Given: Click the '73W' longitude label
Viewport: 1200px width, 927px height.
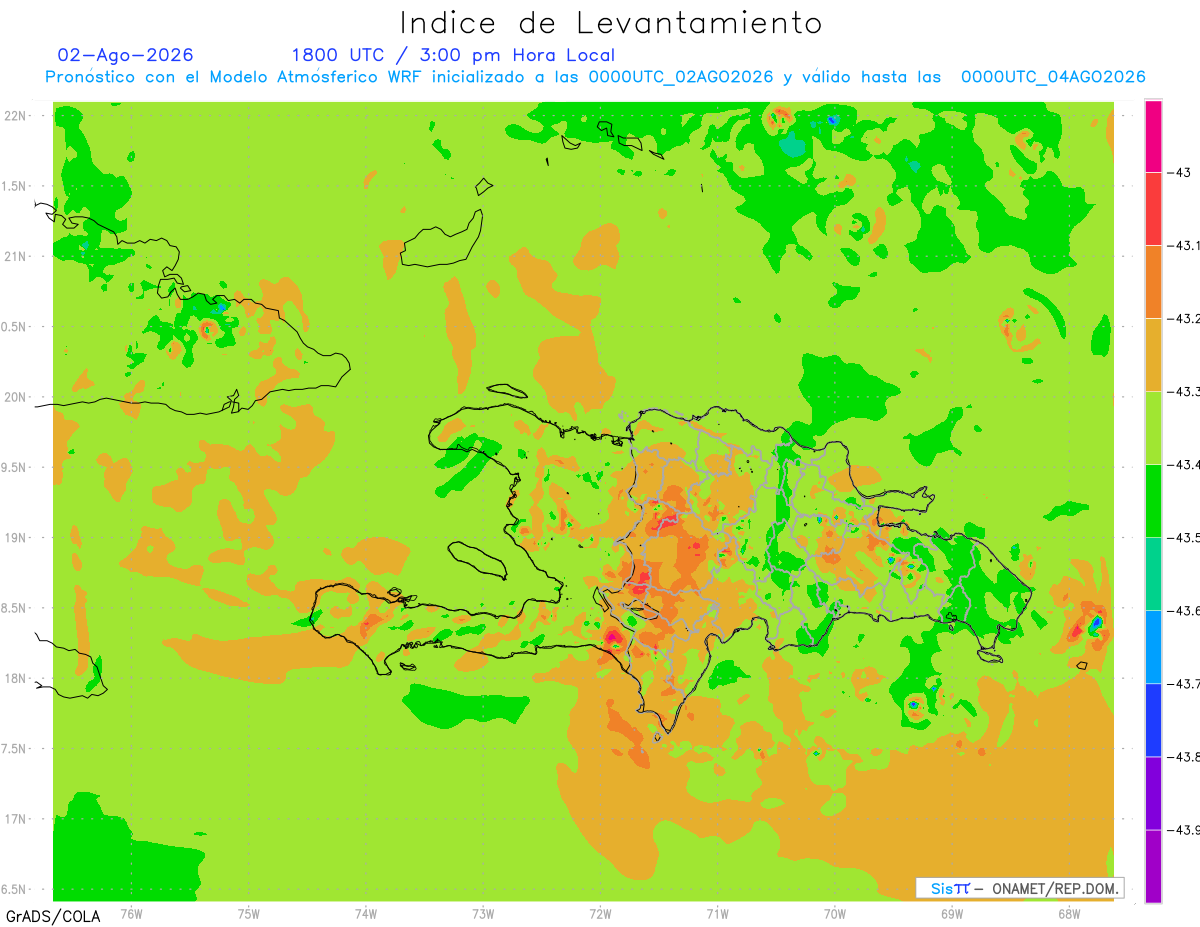Looking at the screenshot, I should pos(483,914).
